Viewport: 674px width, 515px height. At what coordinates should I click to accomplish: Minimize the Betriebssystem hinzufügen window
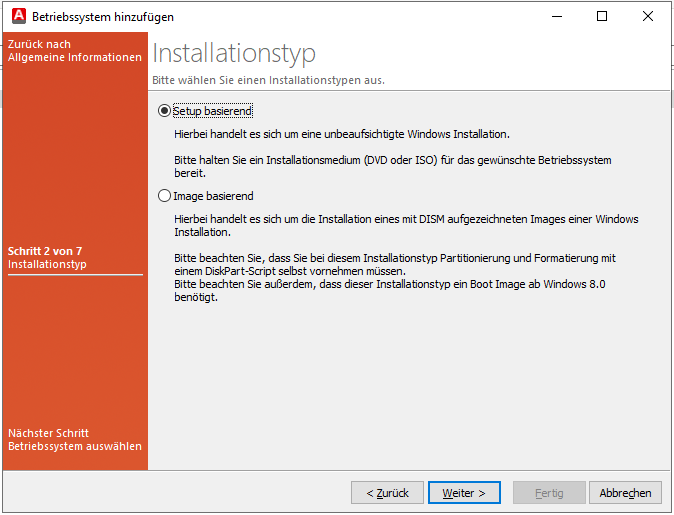(x=556, y=16)
